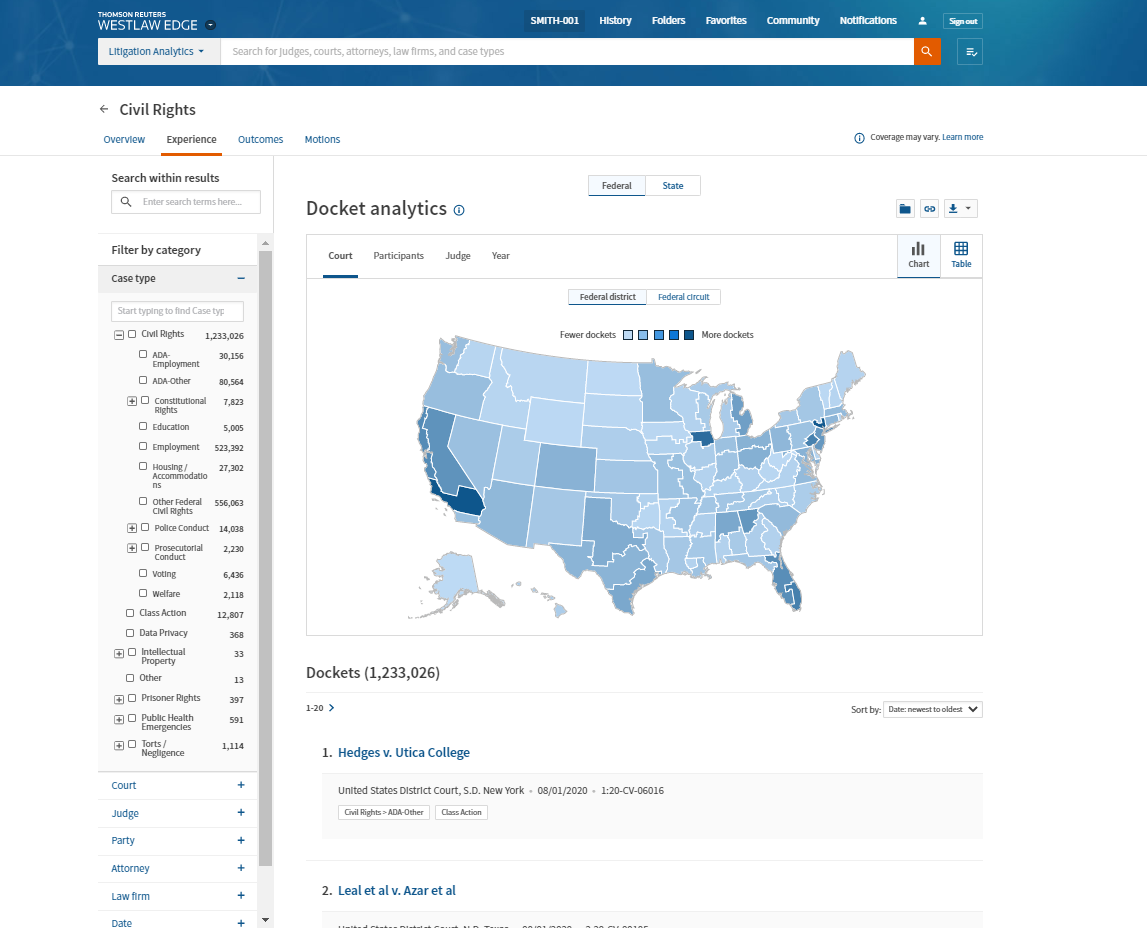Click Docket analytics info icon
Image resolution: width=1147 pixels, height=928 pixels.
459,210
